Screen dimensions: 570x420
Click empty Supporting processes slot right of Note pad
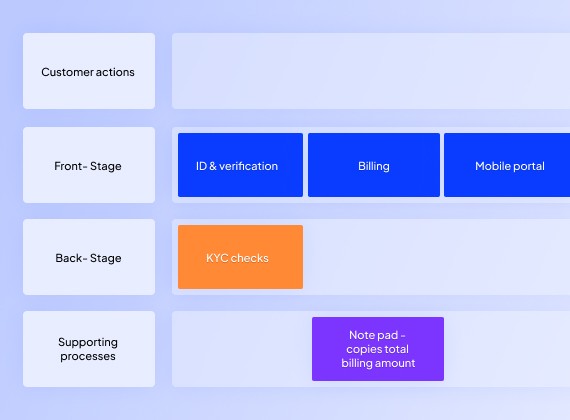[x=509, y=349]
